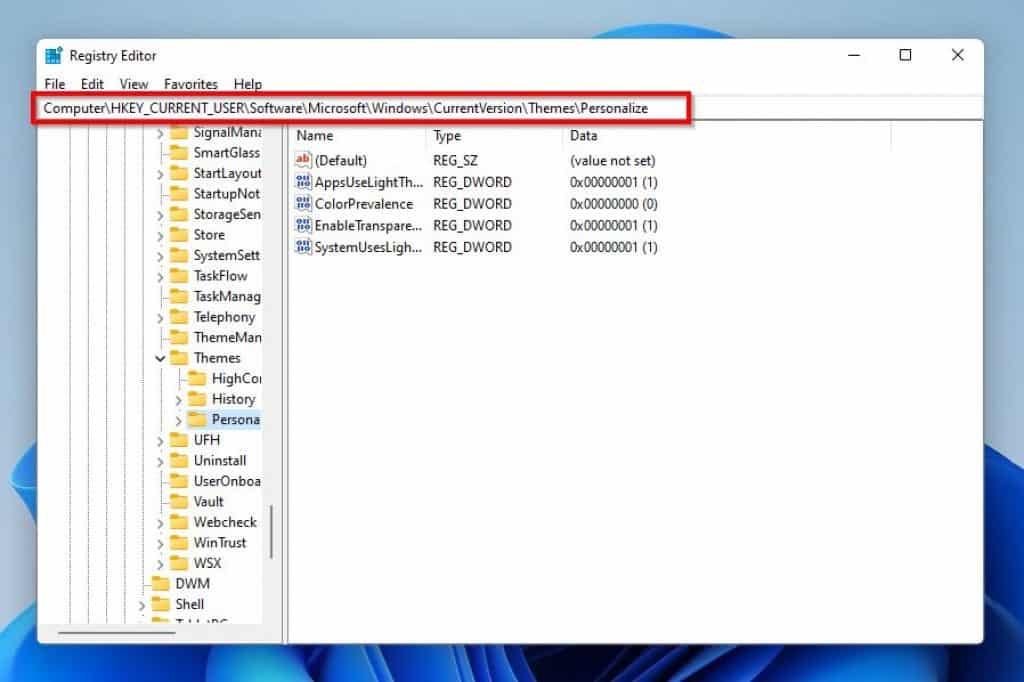Select the SmartGlass folder icon
This screenshot has height=682, width=1024.
[x=179, y=152]
